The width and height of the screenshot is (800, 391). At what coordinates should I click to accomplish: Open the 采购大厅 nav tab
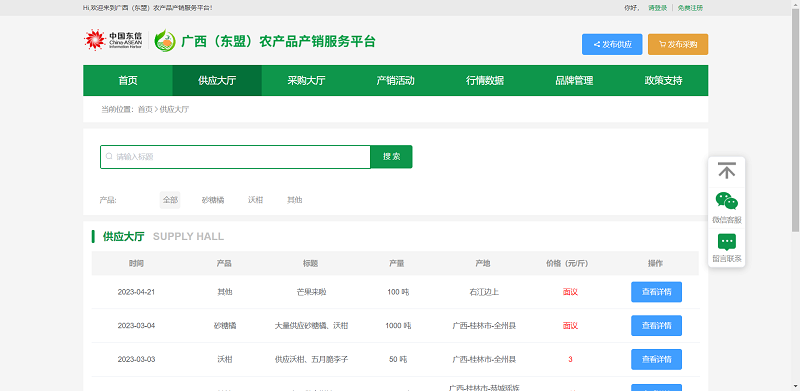pos(306,81)
